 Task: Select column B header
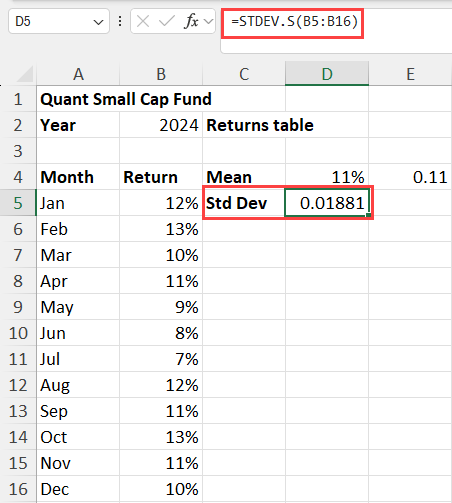point(161,74)
